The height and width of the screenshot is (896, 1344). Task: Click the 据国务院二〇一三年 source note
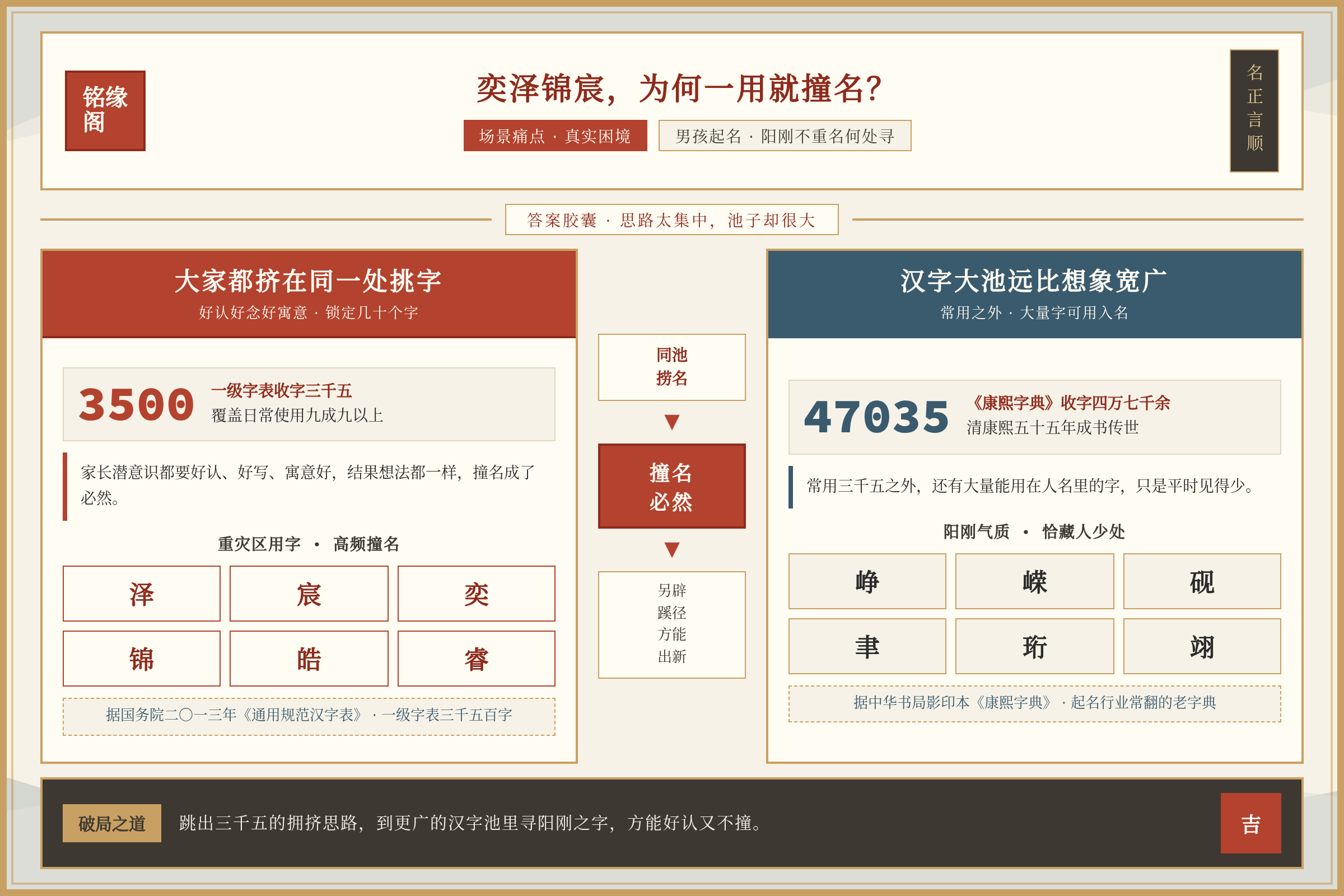point(309,717)
